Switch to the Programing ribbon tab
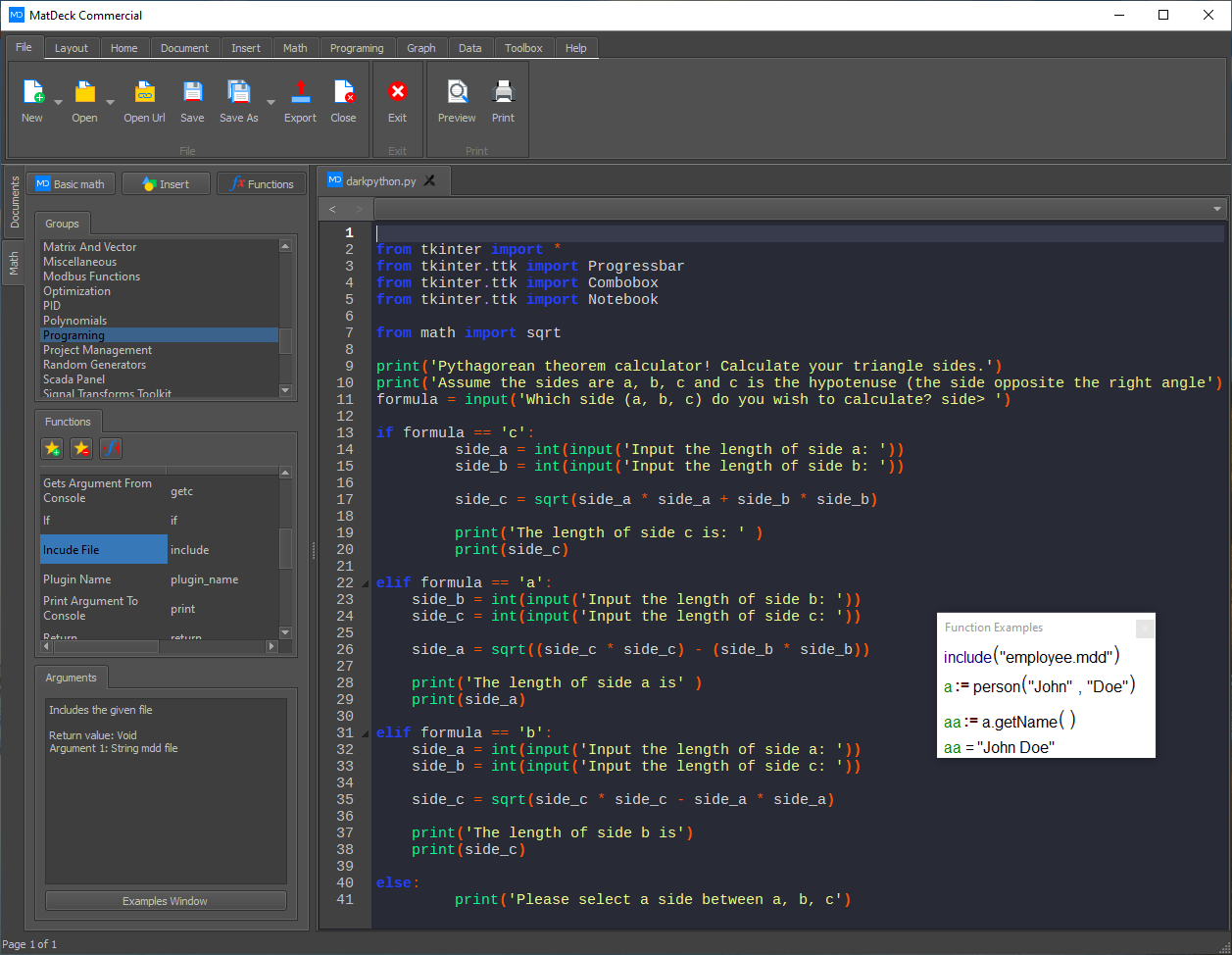Screen dimensions: 1232x955 [x=357, y=47]
